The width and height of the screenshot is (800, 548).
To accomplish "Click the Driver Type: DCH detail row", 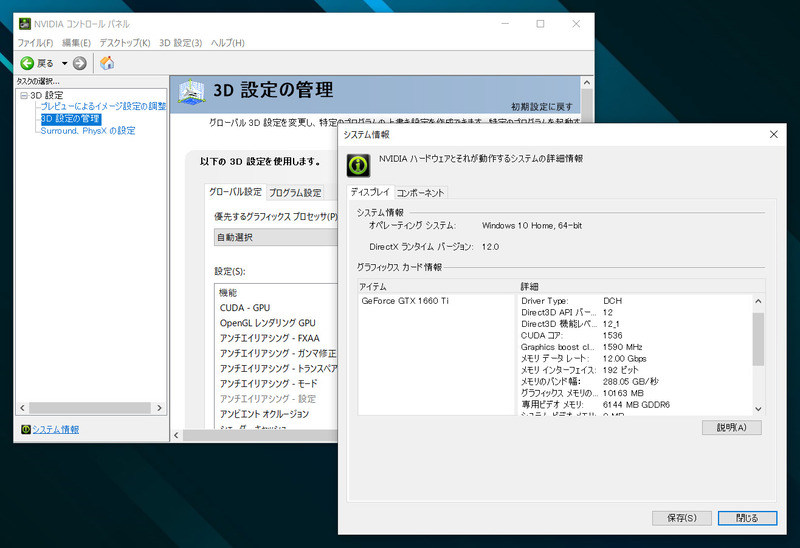I will (x=635, y=301).
